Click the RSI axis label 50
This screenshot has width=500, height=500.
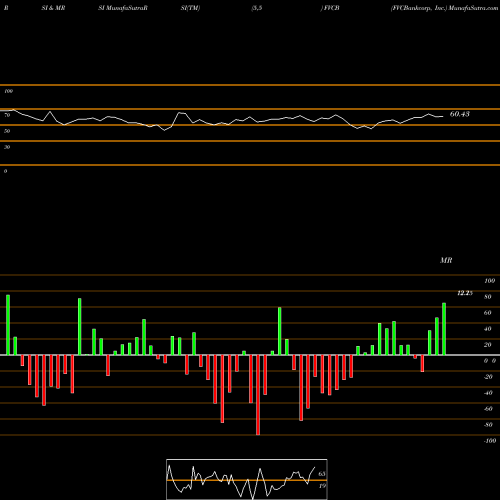[7, 131]
